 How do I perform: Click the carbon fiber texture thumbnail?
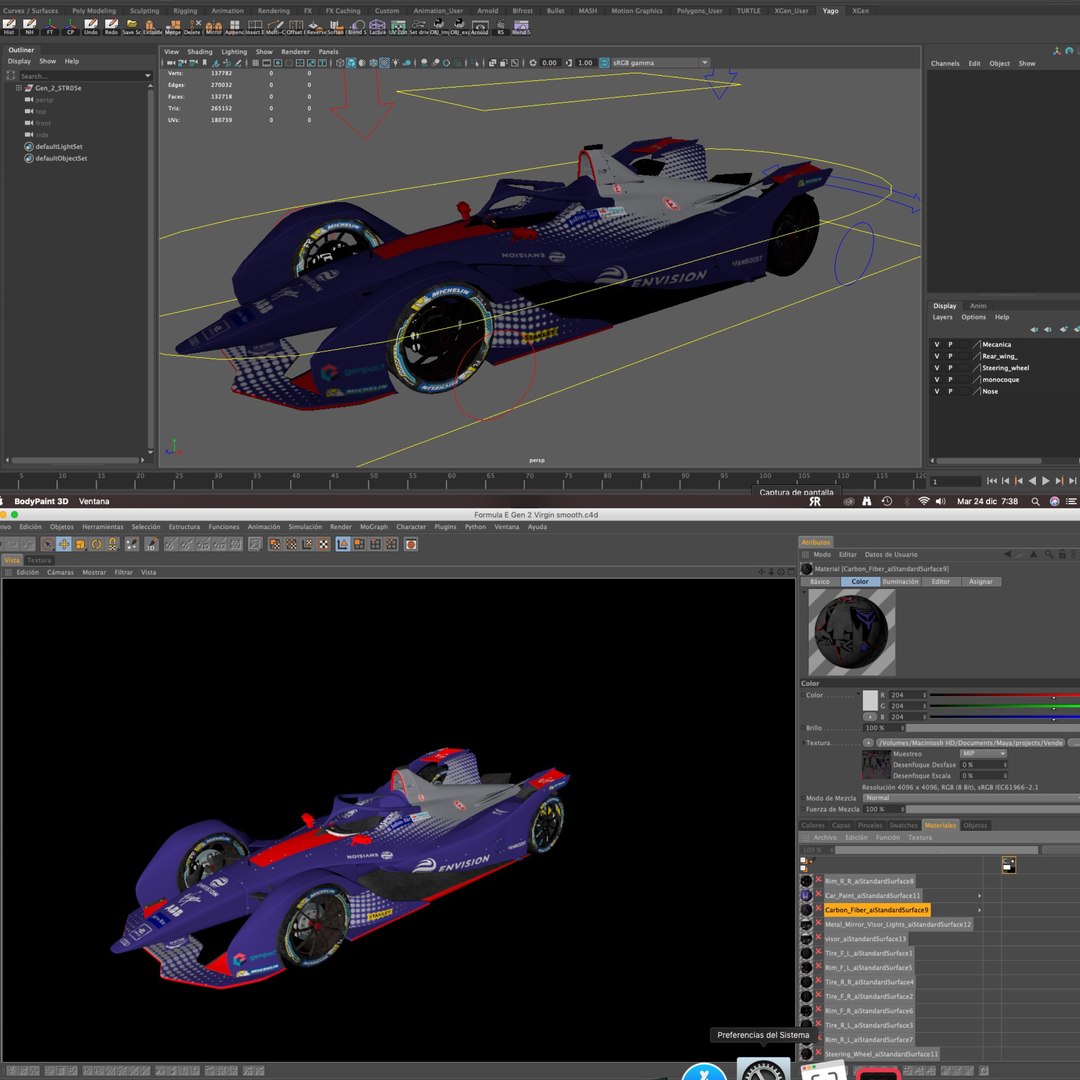pyautogui.click(x=875, y=765)
